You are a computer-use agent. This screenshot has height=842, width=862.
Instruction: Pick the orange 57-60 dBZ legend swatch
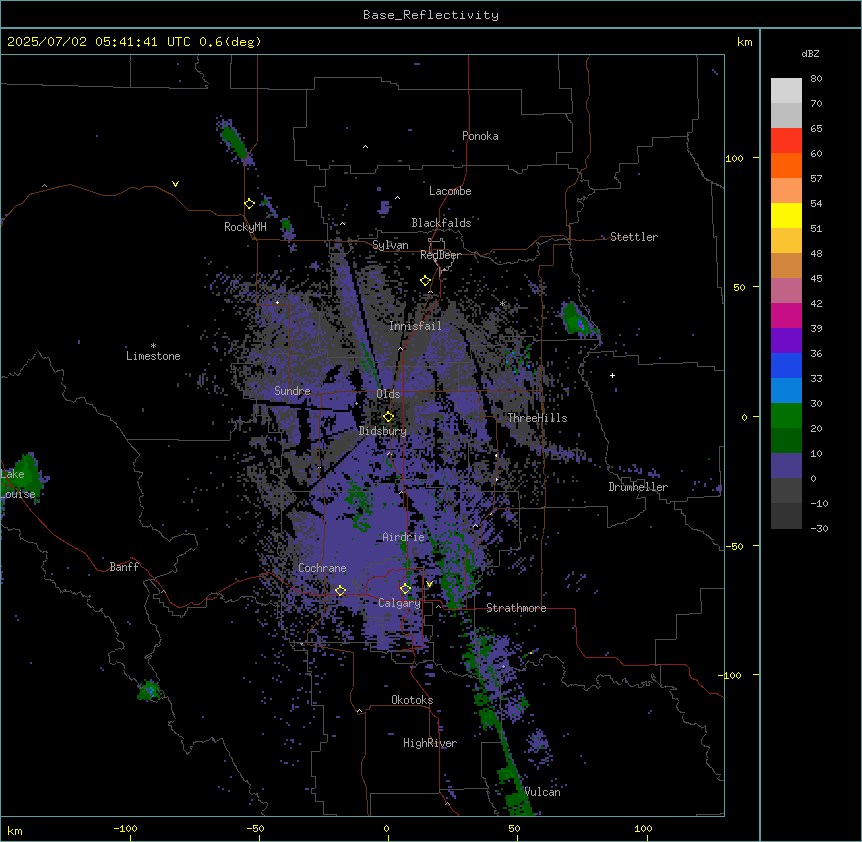(786, 165)
